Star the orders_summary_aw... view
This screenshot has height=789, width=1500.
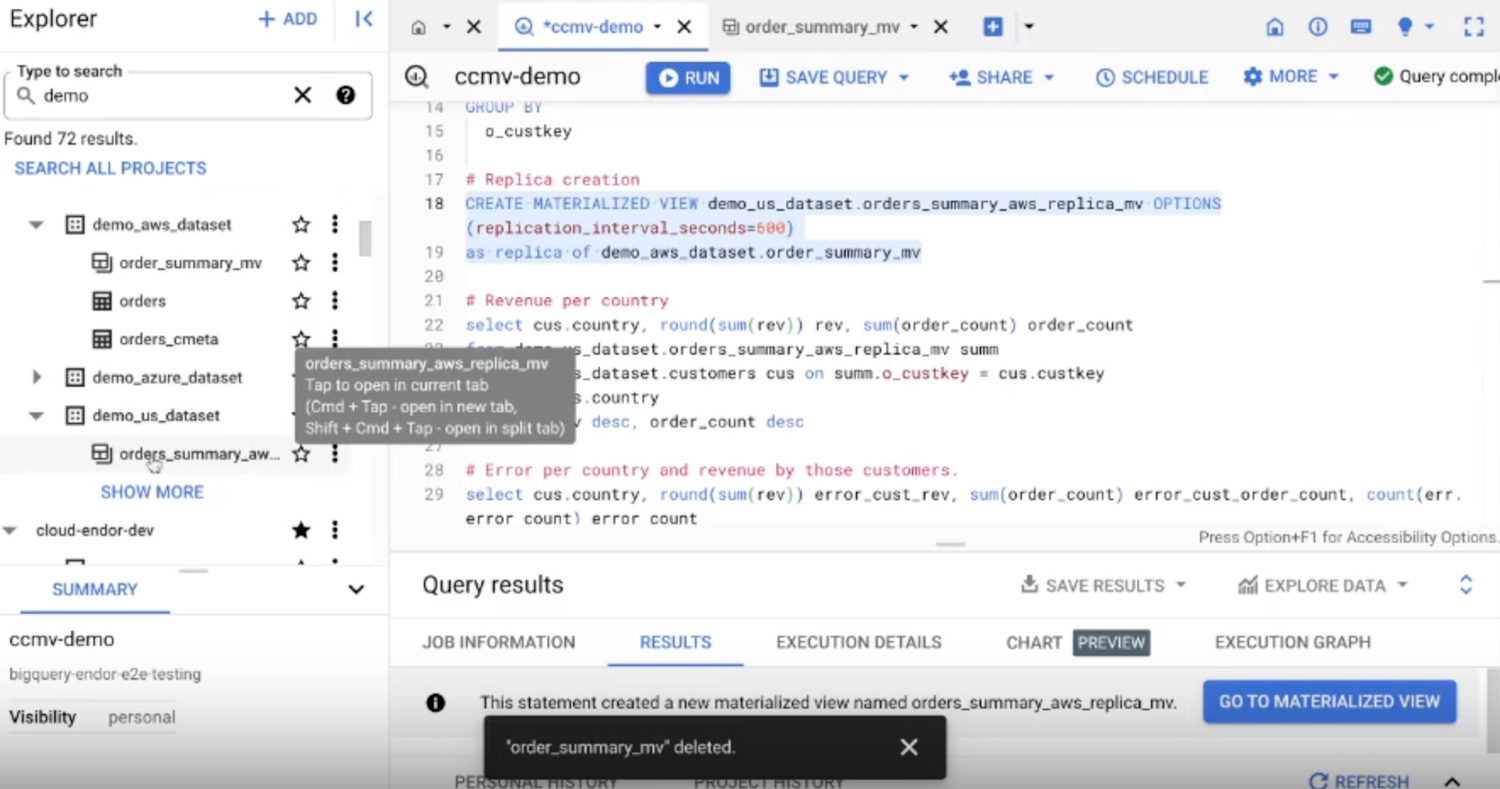click(301, 454)
